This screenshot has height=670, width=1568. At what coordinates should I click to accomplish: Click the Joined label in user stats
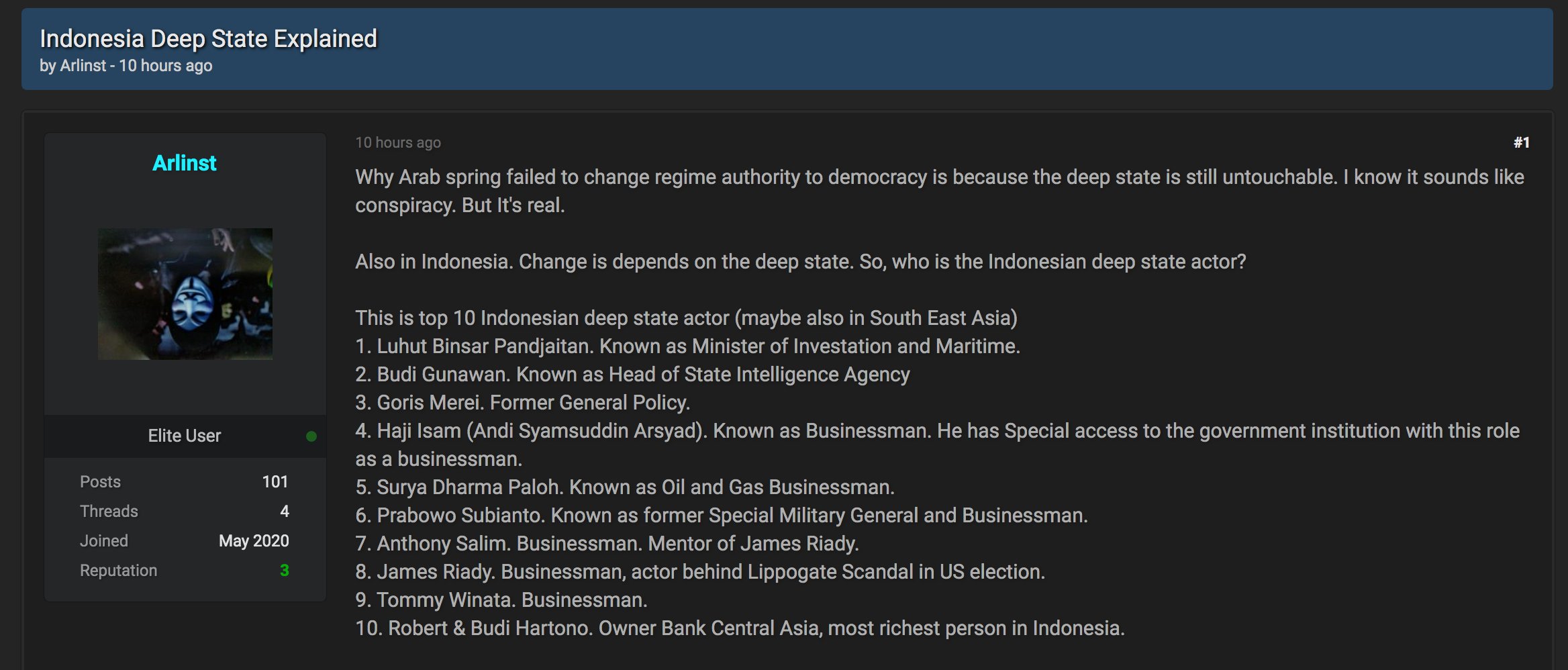point(104,541)
